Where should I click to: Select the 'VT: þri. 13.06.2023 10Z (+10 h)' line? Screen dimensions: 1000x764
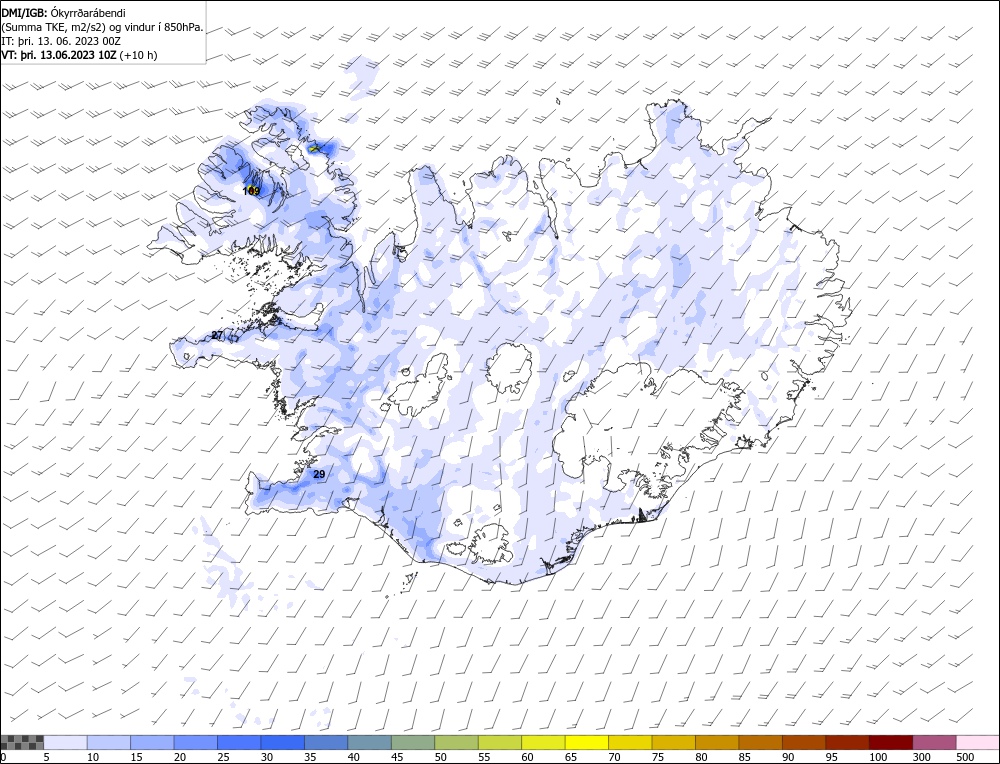(x=79, y=55)
